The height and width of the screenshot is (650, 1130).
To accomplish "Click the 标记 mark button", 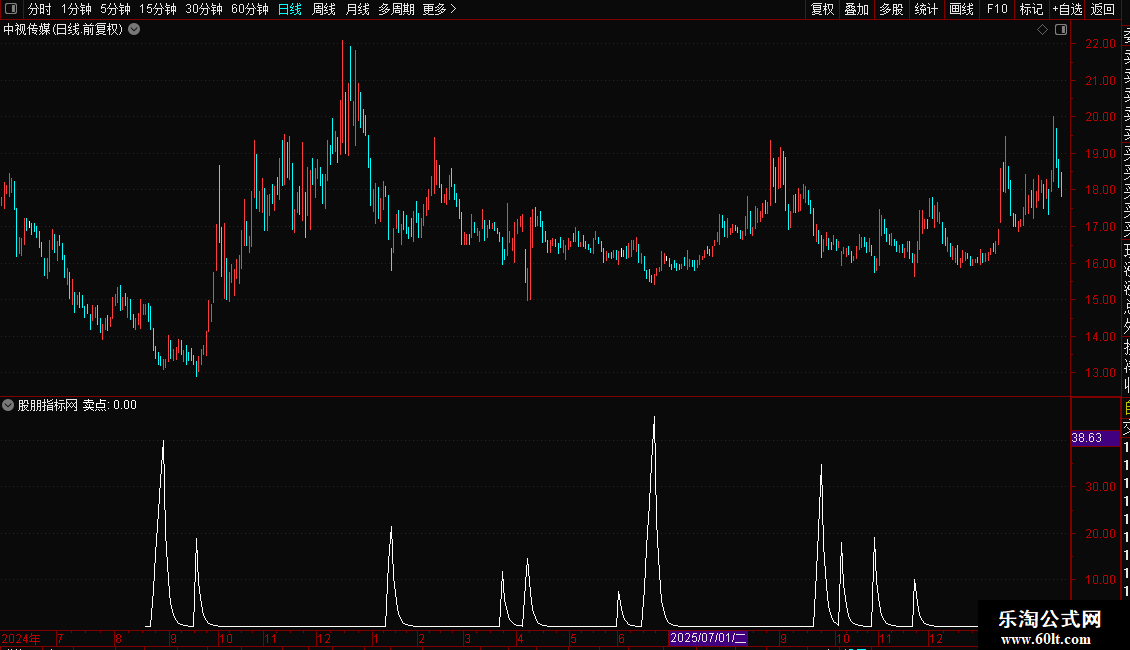I will click(1031, 9).
